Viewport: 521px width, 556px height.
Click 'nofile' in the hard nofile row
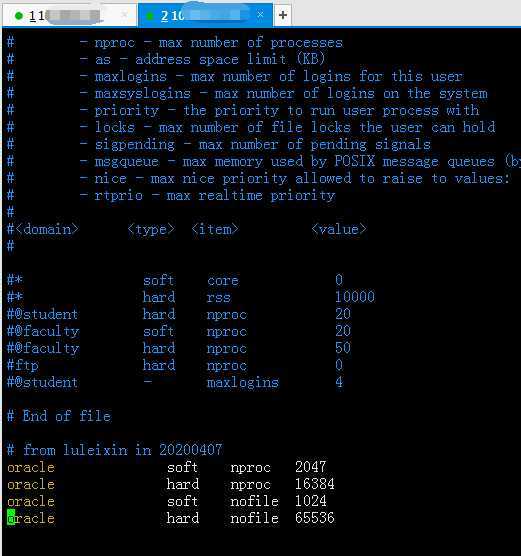[x=254, y=518]
